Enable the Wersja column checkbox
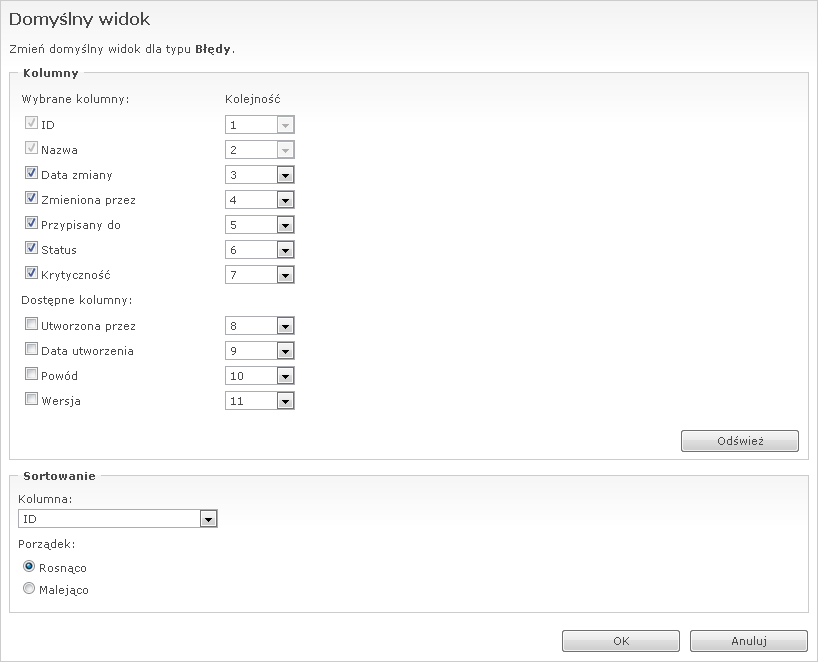Image resolution: width=818 pixels, height=662 pixels. pos(31,400)
